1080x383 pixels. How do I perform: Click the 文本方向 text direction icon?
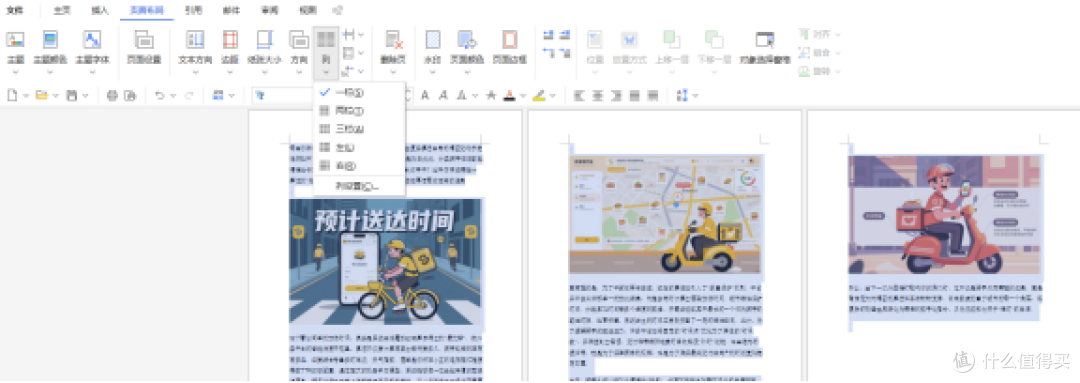click(196, 39)
